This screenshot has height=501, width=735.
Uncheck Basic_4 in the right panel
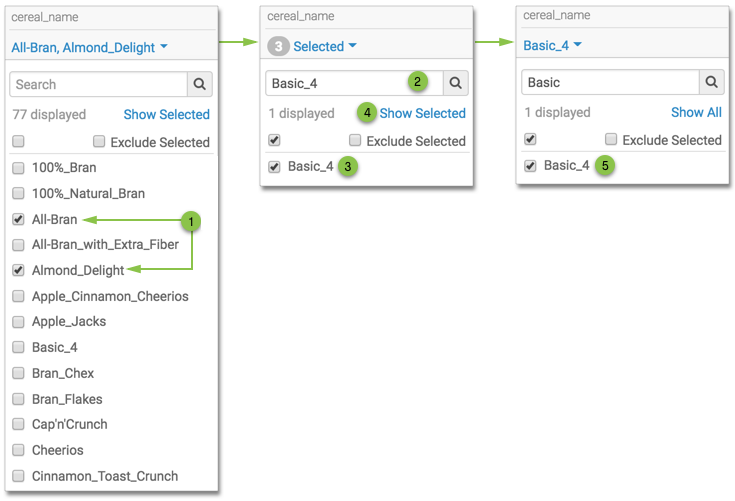(530, 166)
